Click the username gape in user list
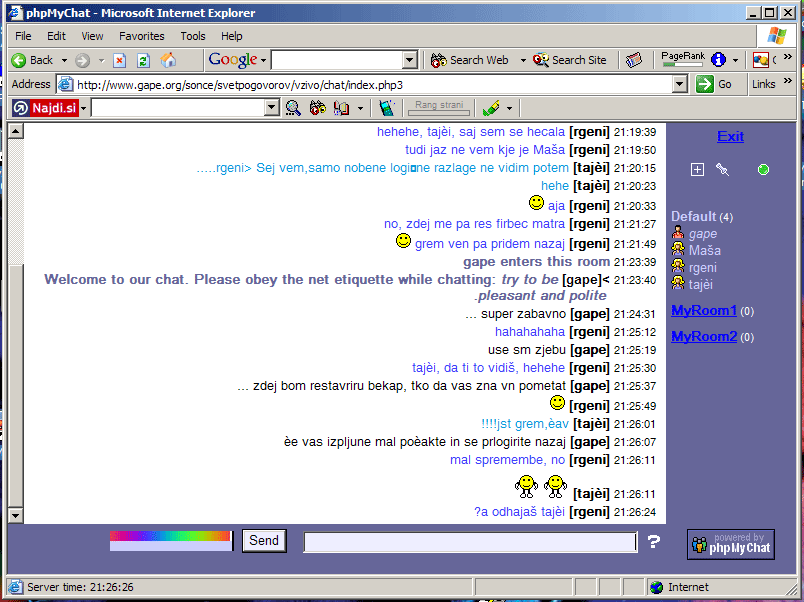This screenshot has height=602, width=804. pos(702,234)
